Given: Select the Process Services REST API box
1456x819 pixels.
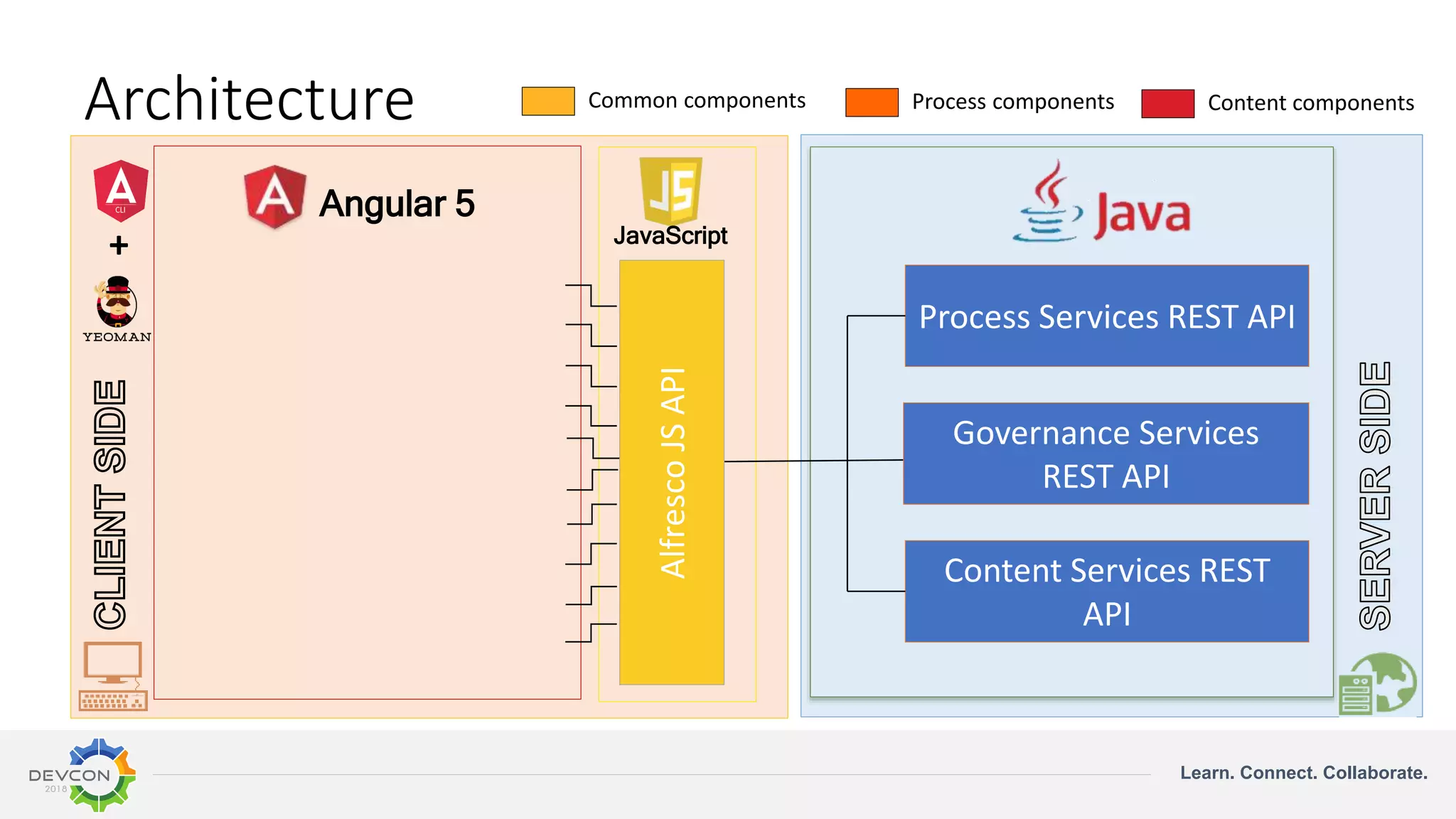Looking at the screenshot, I should [x=1106, y=316].
